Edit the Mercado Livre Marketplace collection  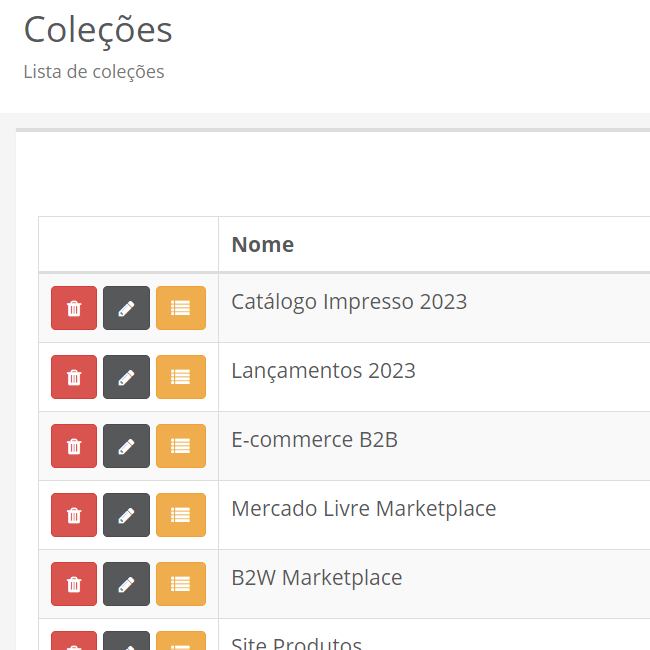(126, 515)
